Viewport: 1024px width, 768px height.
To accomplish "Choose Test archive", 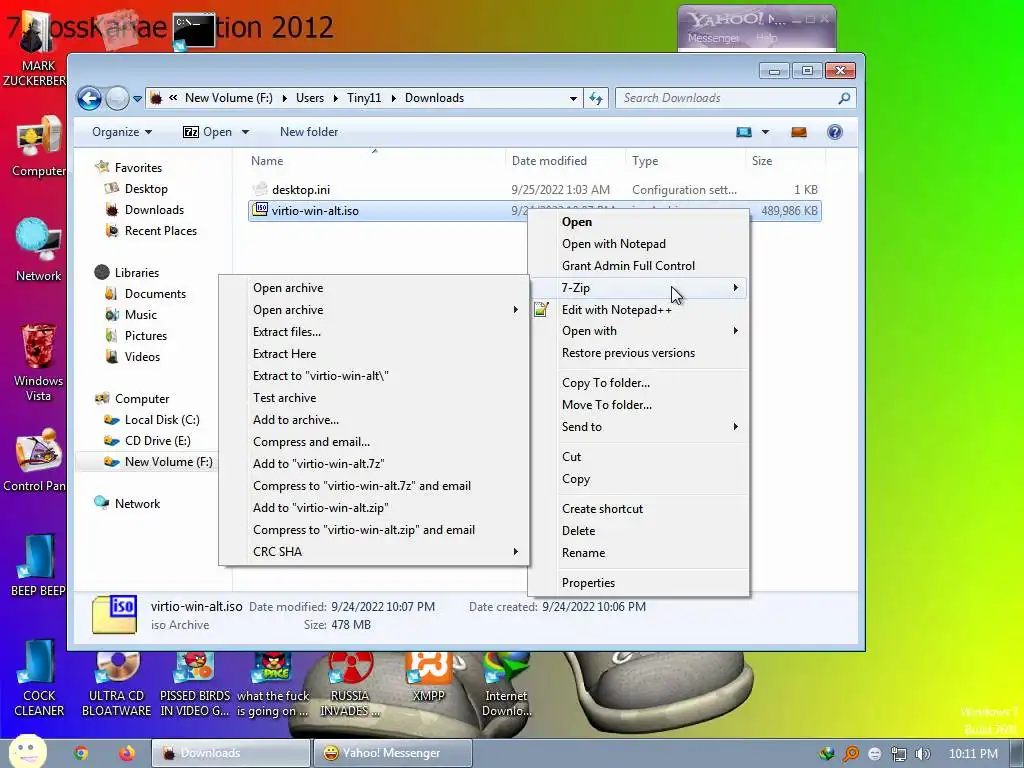I will [x=374, y=398].
